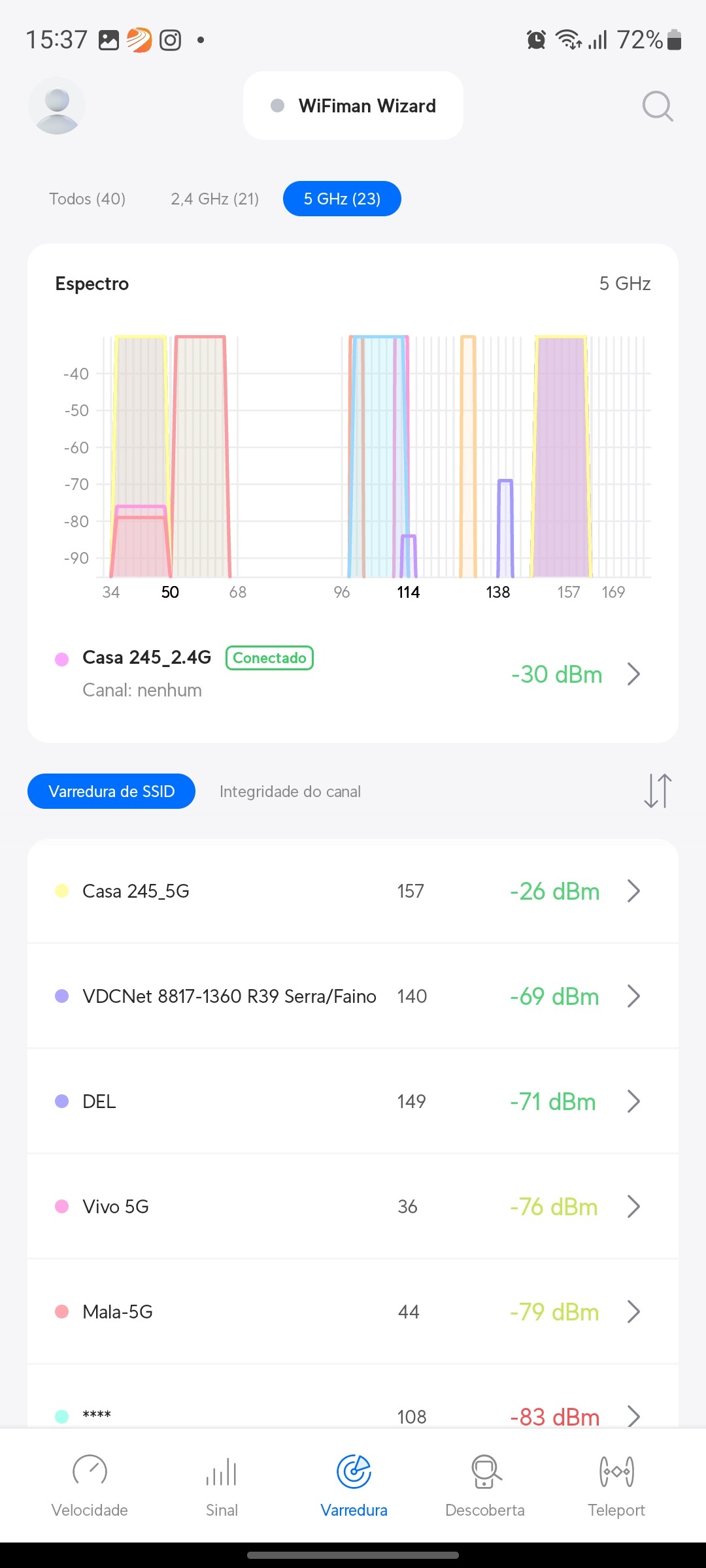The image size is (706, 1568).
Task: Select the 5 GHz (23) filter
Action: [x=342, y=199]
